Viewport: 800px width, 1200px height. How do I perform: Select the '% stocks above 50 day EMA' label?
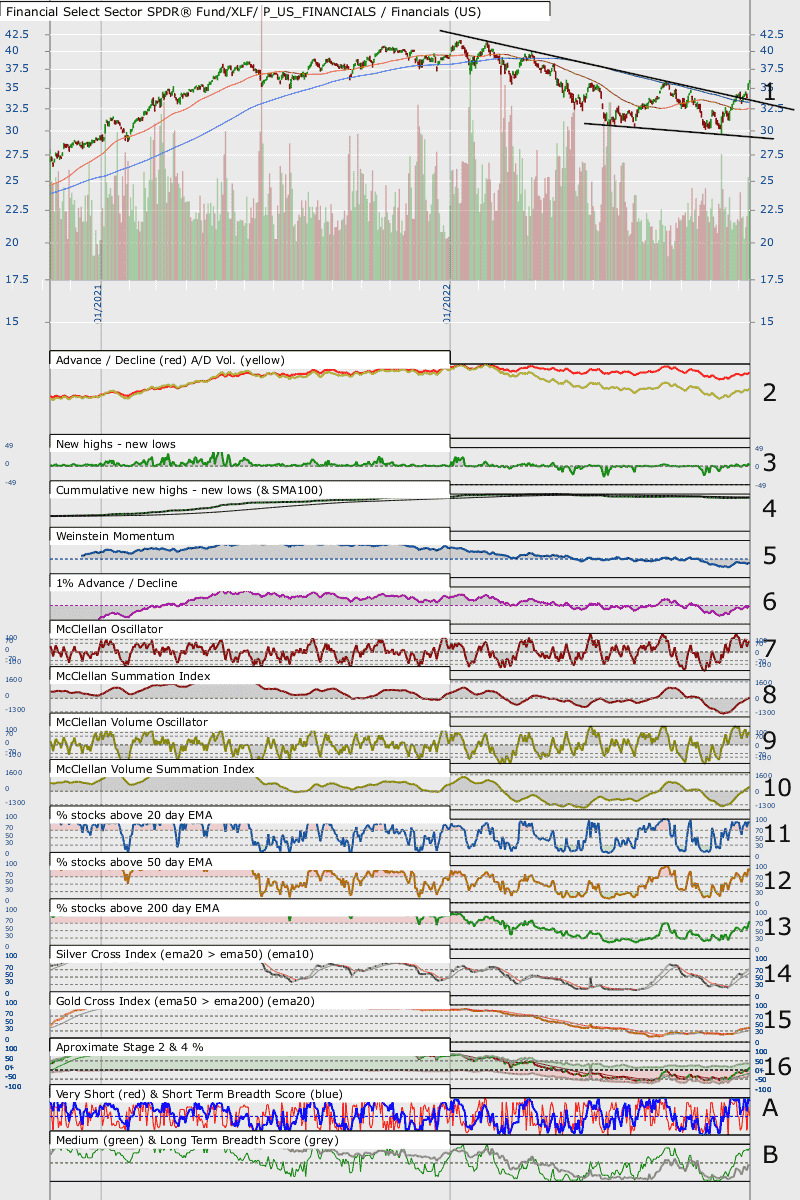click(134, 861)
